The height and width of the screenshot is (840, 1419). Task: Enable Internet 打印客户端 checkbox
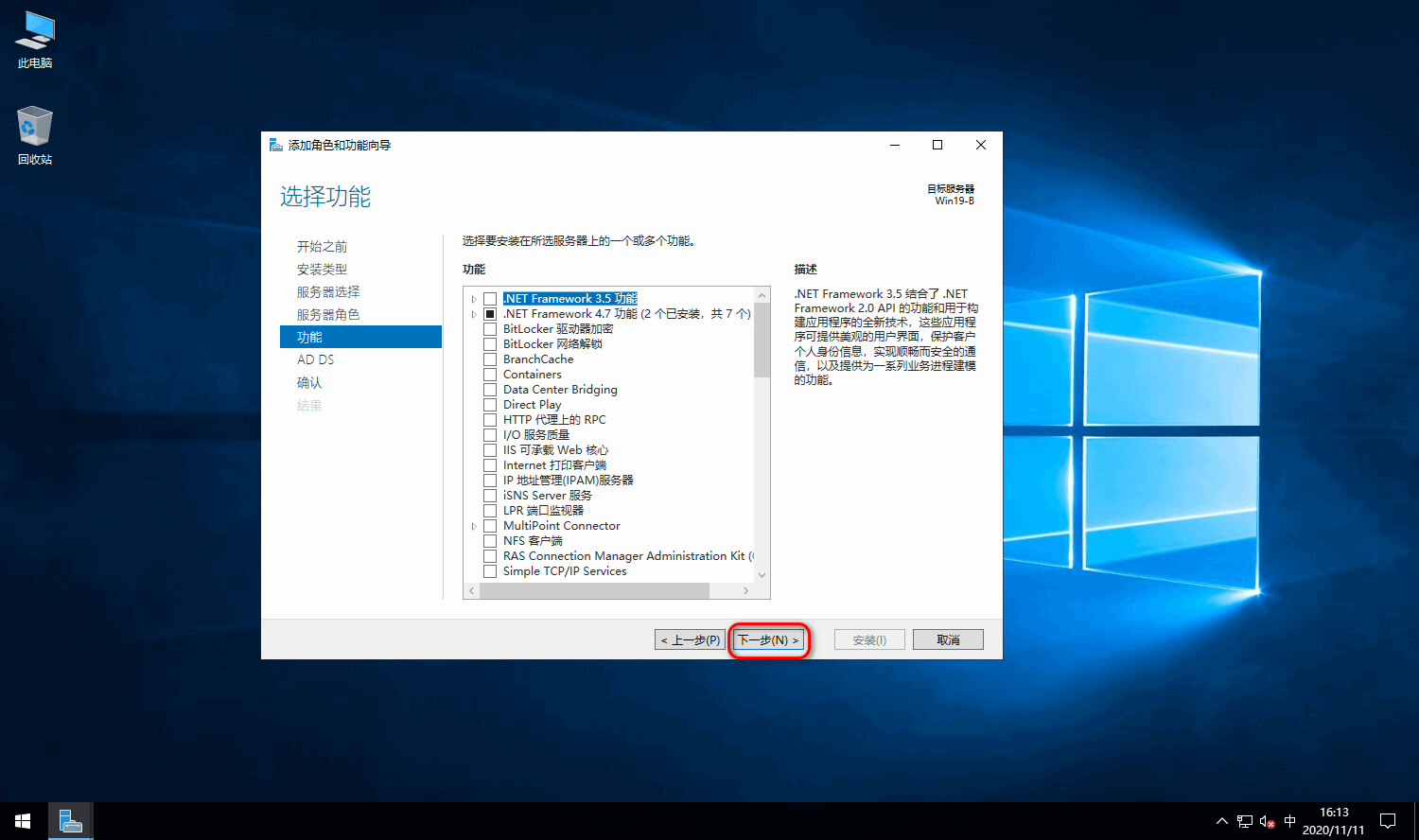tap(490, 465)
